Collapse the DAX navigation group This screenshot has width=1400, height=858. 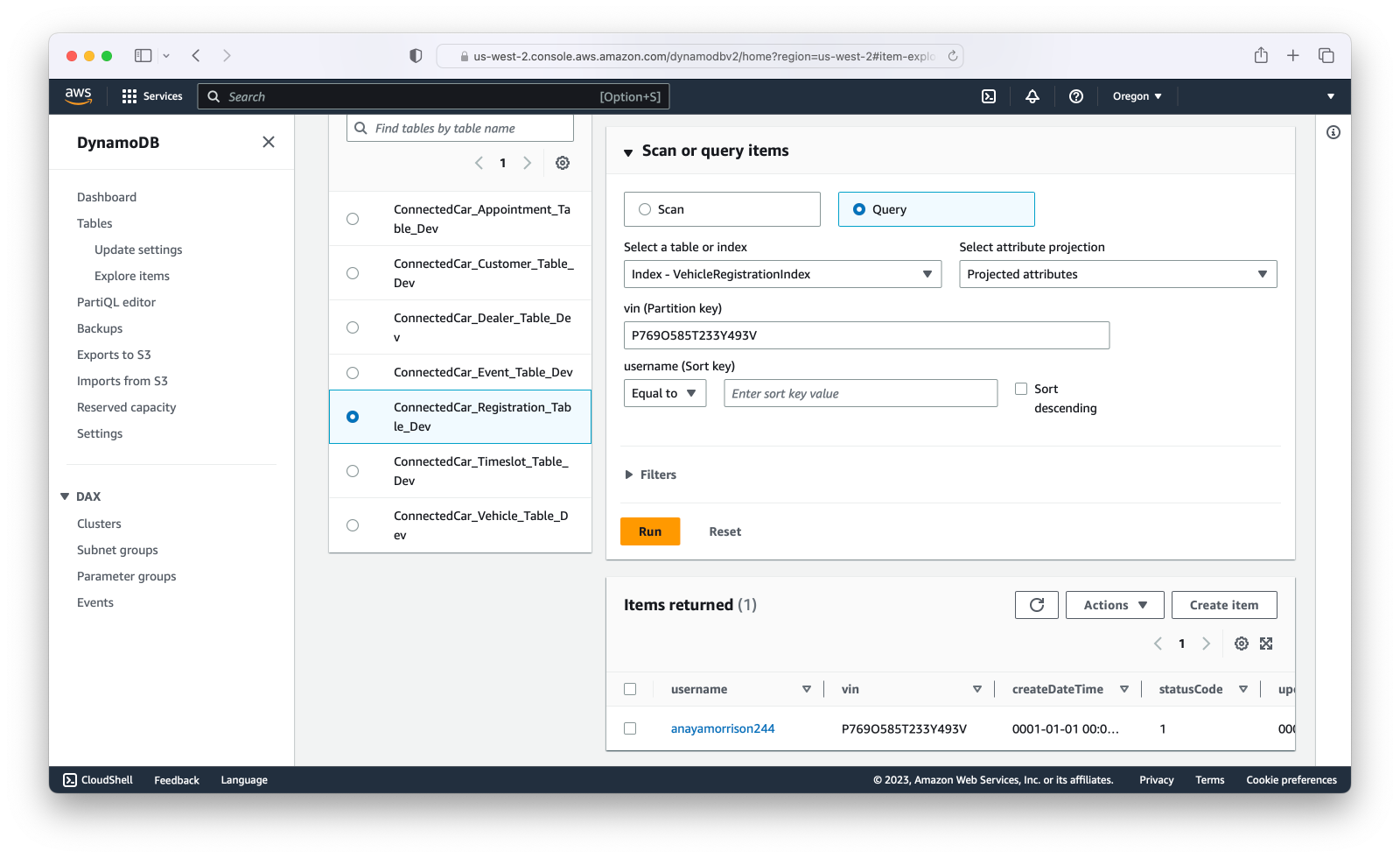(x=65, y=496)
